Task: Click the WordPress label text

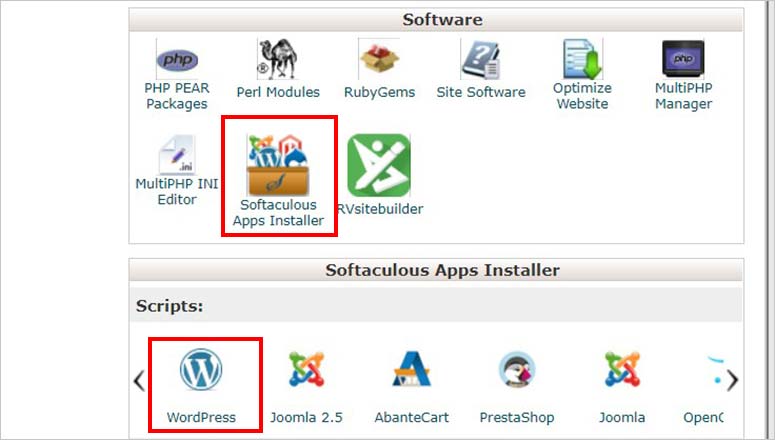Action: (201, 417)
